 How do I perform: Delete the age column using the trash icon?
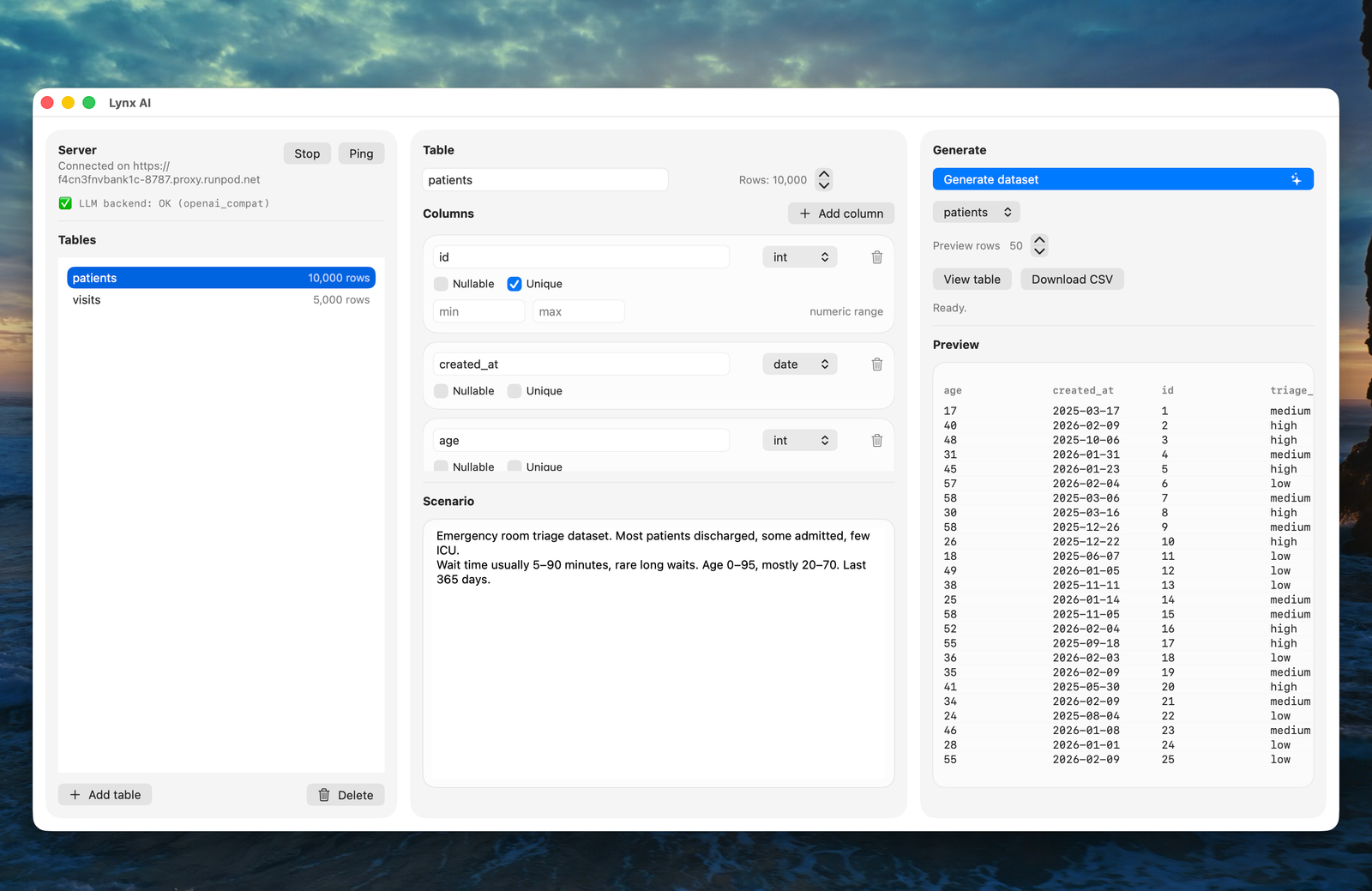pos(876,440)
